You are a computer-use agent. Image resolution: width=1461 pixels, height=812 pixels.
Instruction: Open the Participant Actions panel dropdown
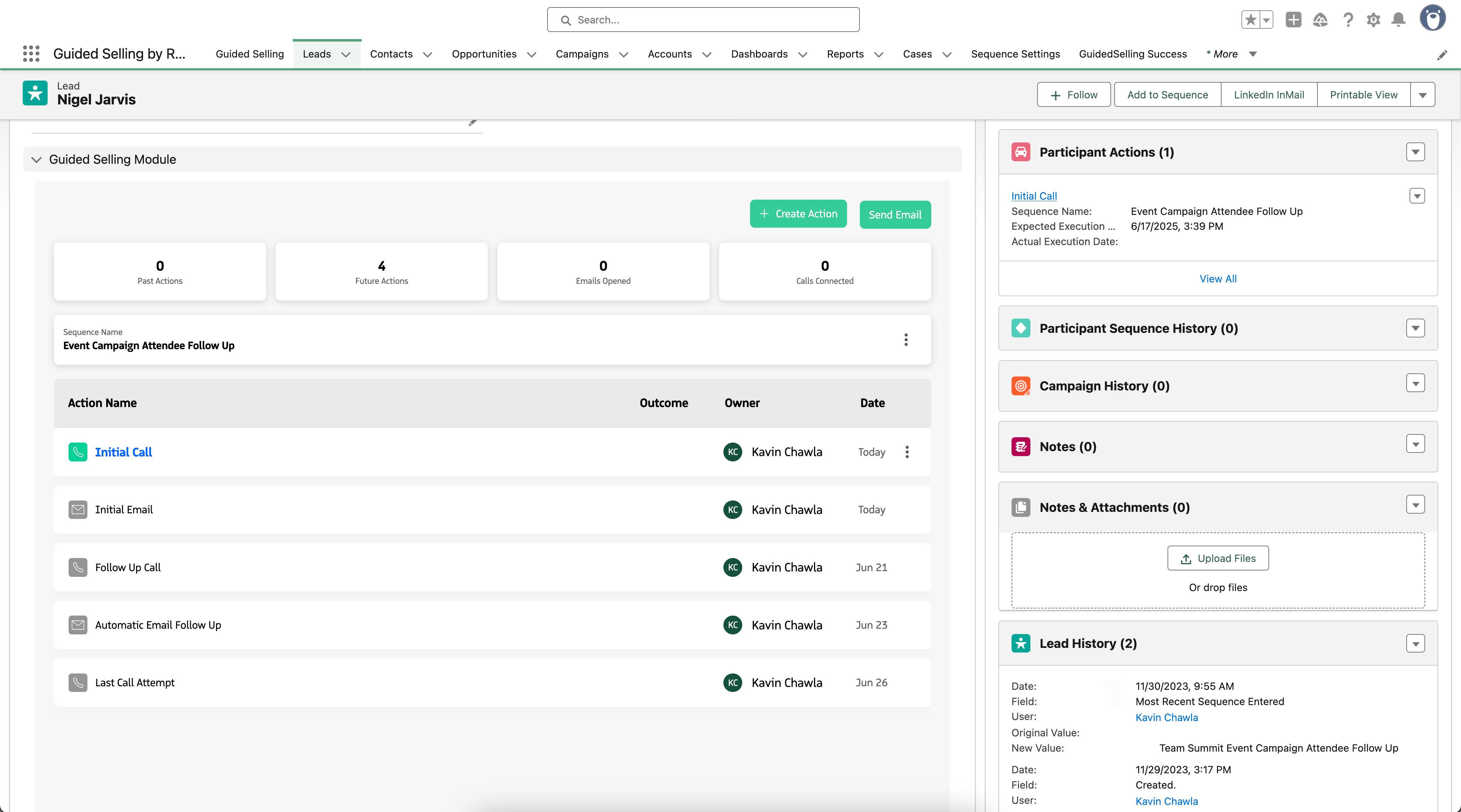tap(1416, 152)
